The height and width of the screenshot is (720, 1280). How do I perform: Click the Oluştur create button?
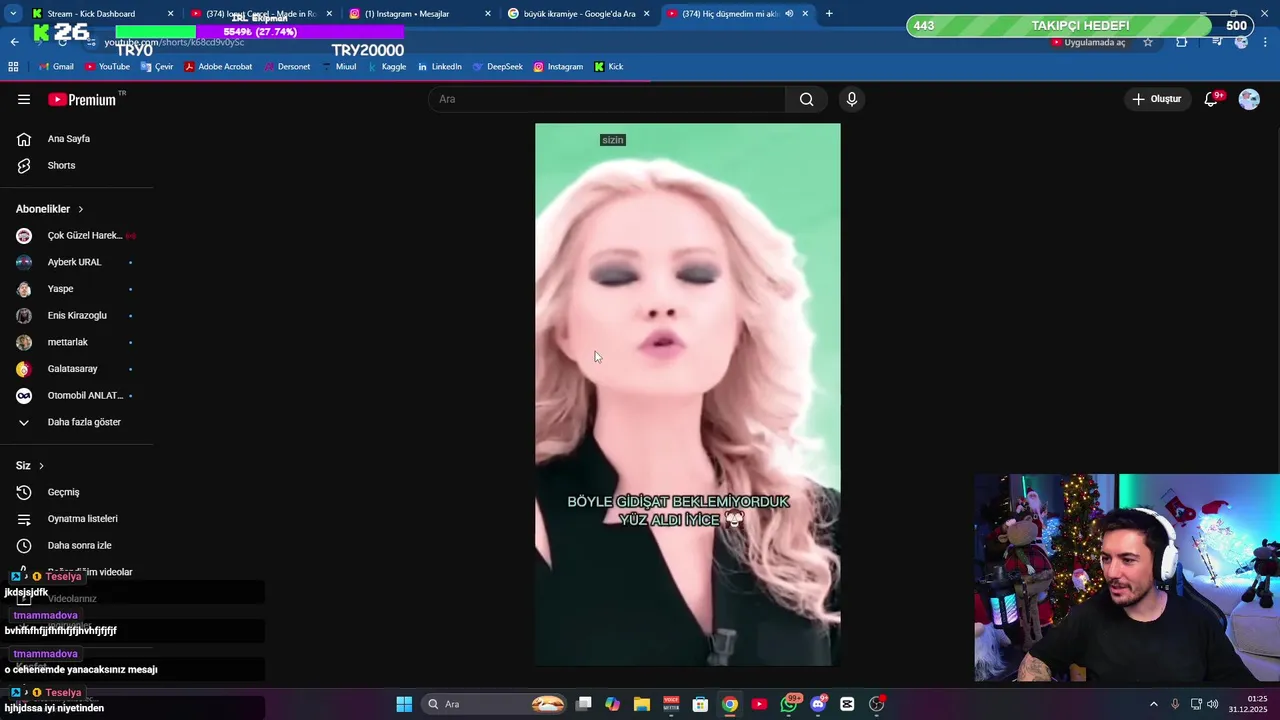[x=1156, y=99]
